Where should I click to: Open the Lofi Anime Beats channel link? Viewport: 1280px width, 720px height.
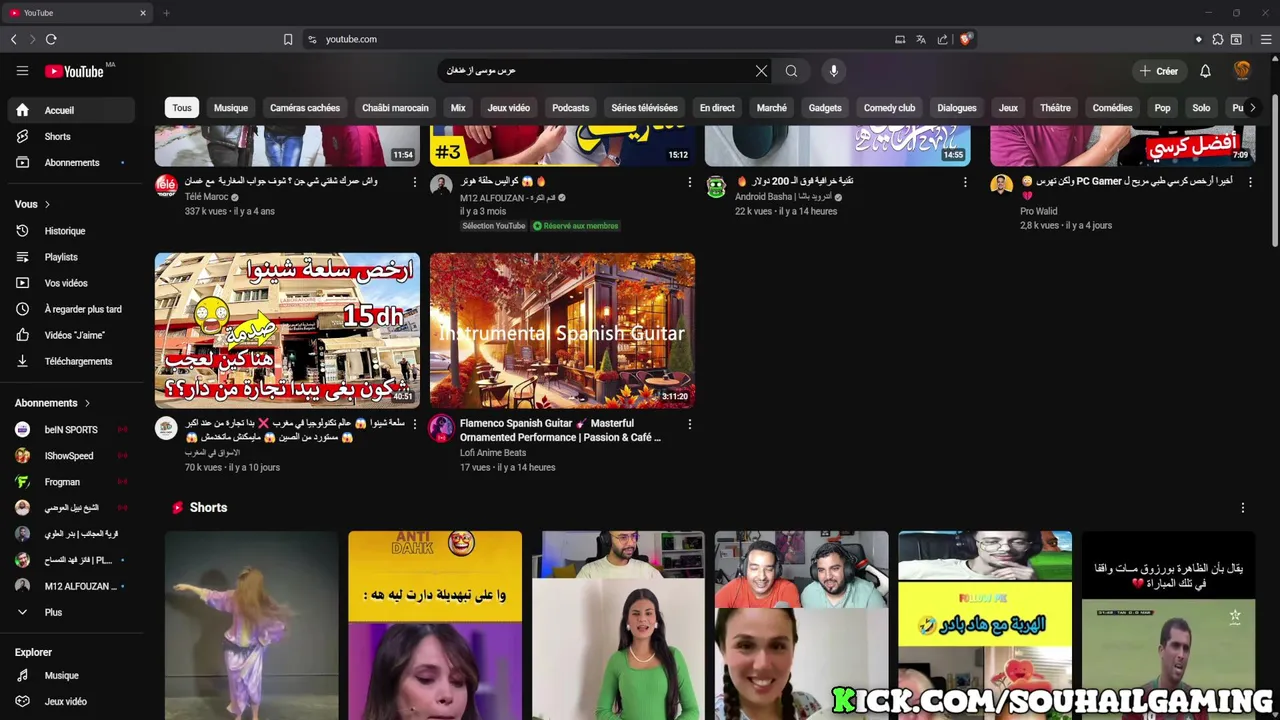pyautogui.click(x=492, y=453)
